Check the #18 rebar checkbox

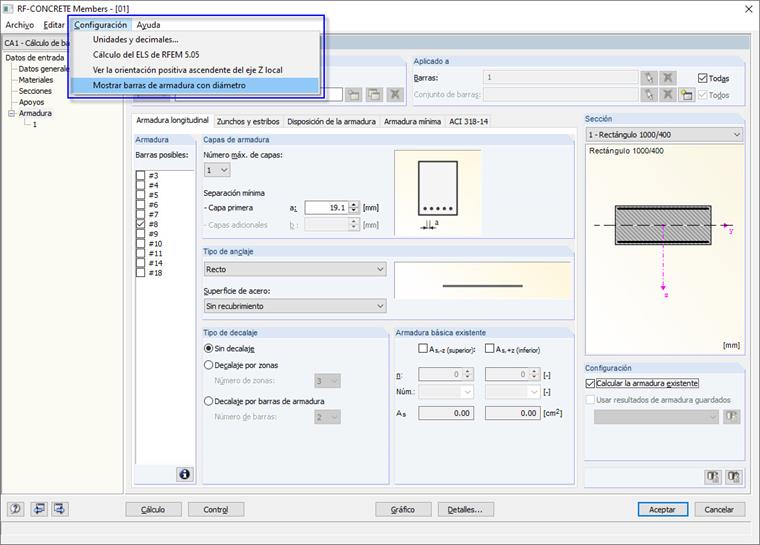141,272
